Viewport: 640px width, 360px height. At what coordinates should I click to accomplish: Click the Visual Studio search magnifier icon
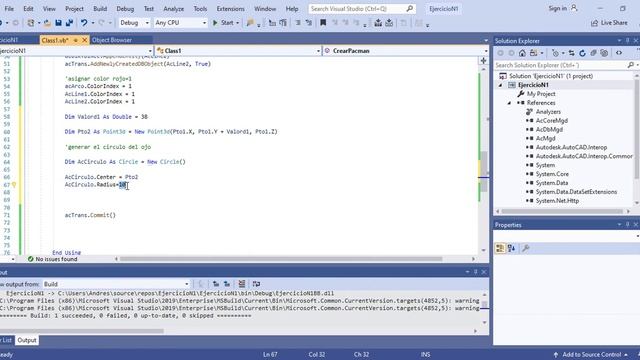409,9
